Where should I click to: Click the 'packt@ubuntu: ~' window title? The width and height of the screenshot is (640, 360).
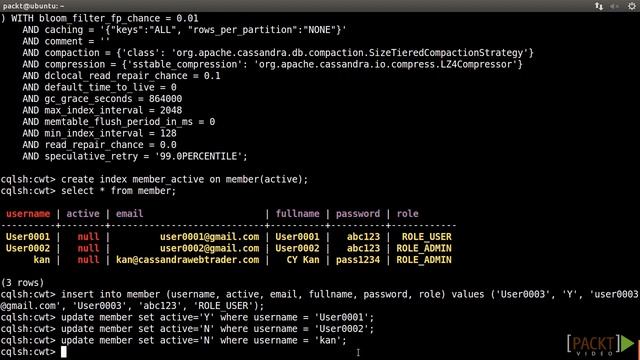(x=33, y=6)
